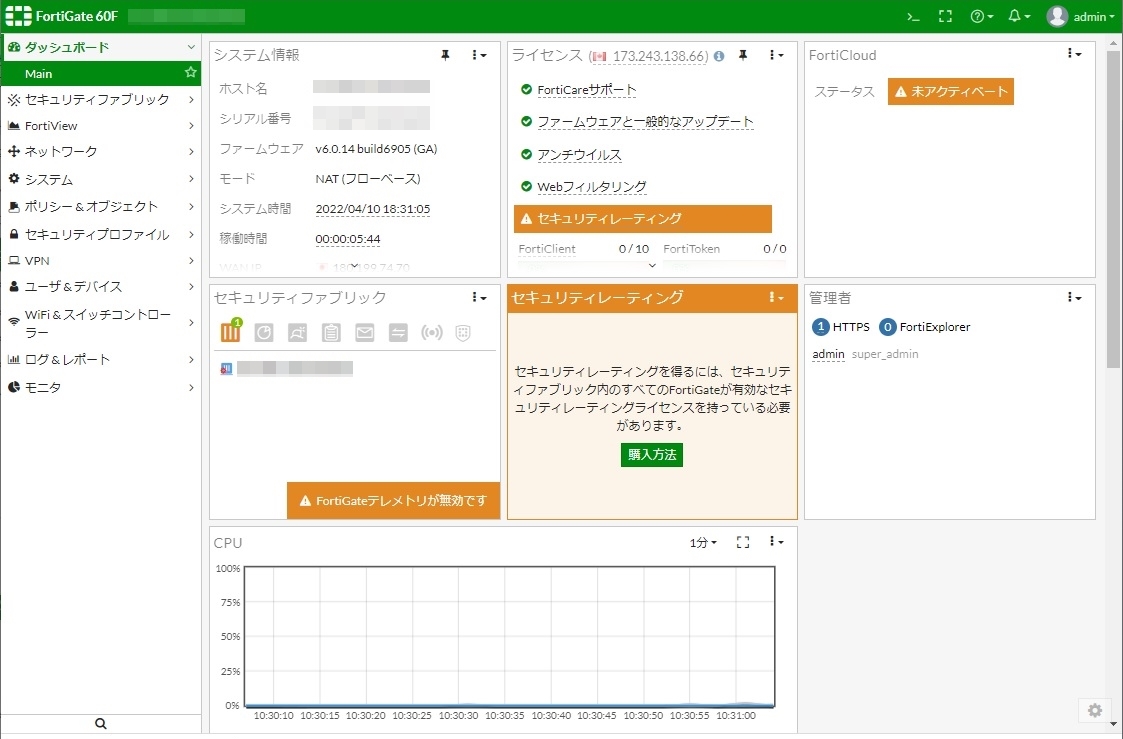Toggle favorite star next to Main

click(x=191, y=73)
